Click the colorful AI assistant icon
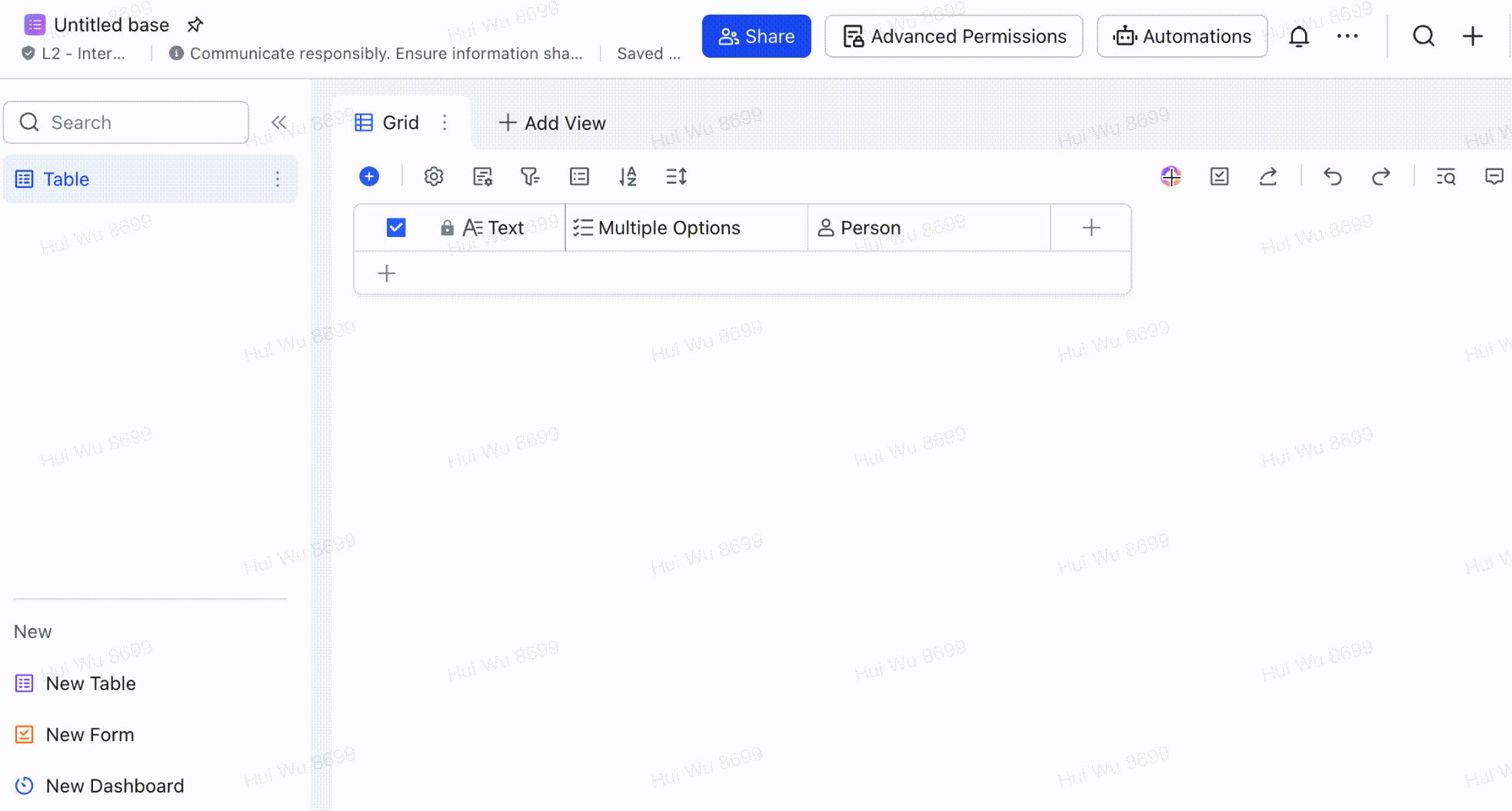1512x811 pixels. pyautogui.click(x=1171, y=176)
